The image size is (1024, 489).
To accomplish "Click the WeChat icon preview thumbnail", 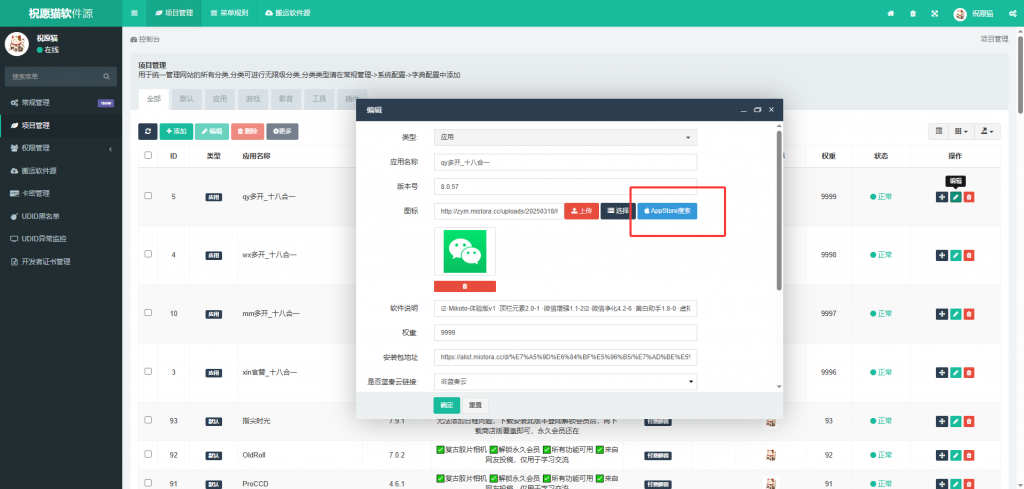I will (464, 251).
